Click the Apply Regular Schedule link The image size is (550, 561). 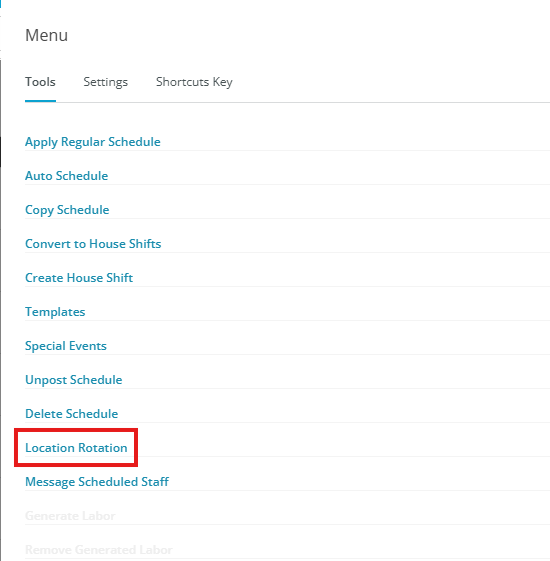point(93,142)
